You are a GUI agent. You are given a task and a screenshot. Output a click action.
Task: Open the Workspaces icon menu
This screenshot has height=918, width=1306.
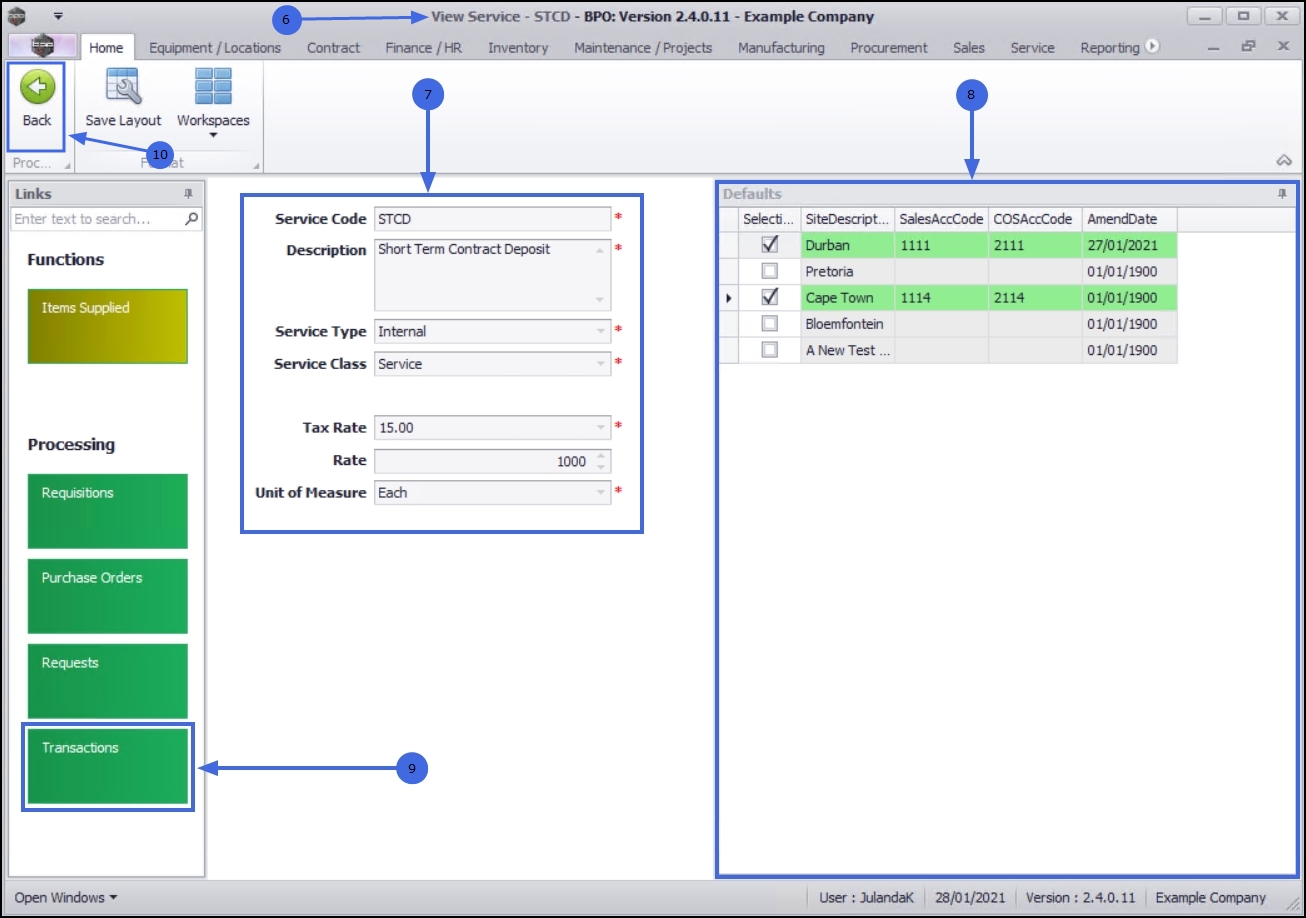click(x=213, y=88)
